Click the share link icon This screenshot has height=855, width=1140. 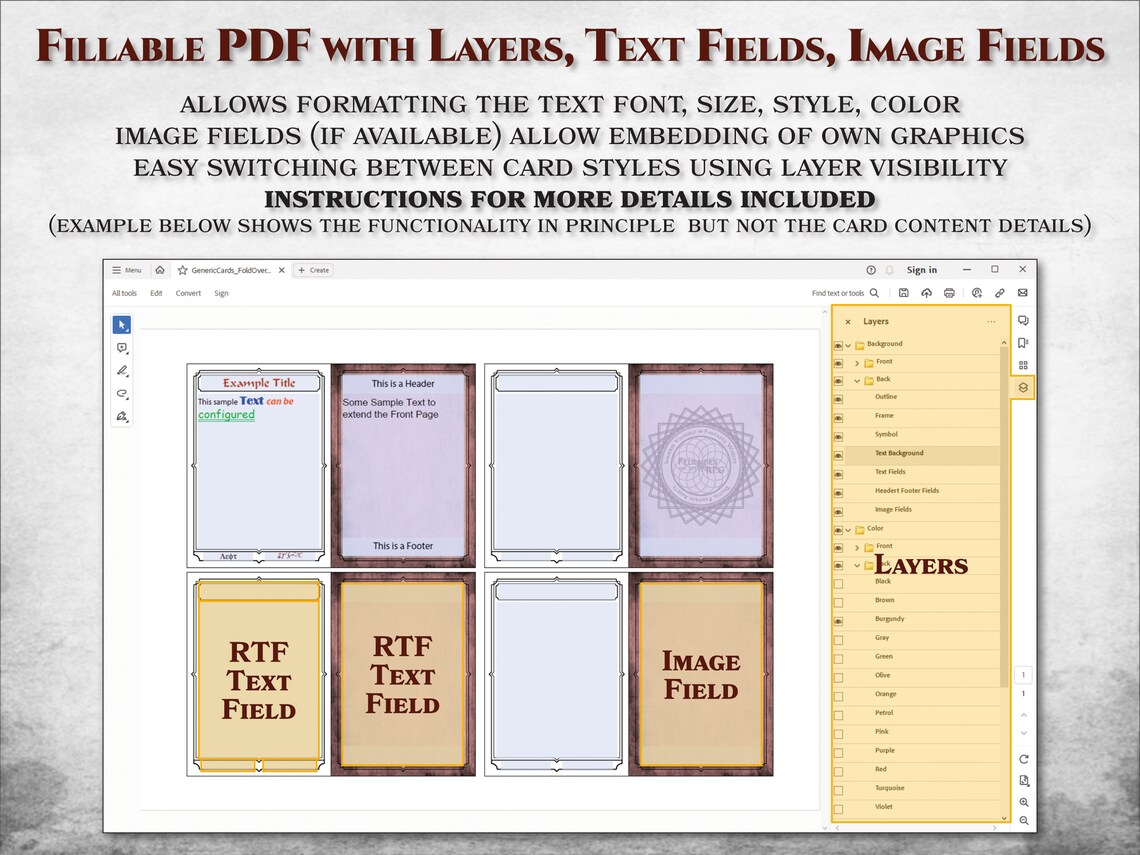999,292
